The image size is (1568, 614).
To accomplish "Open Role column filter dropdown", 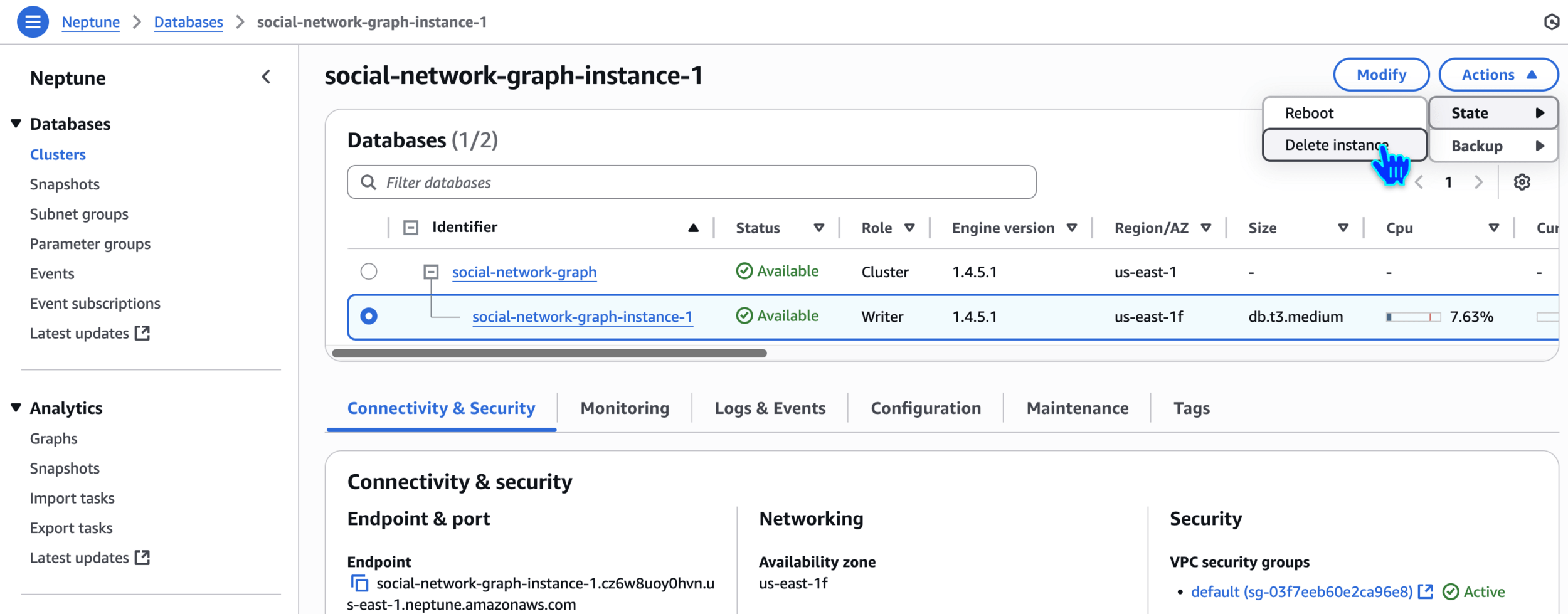I will point(909,228).
